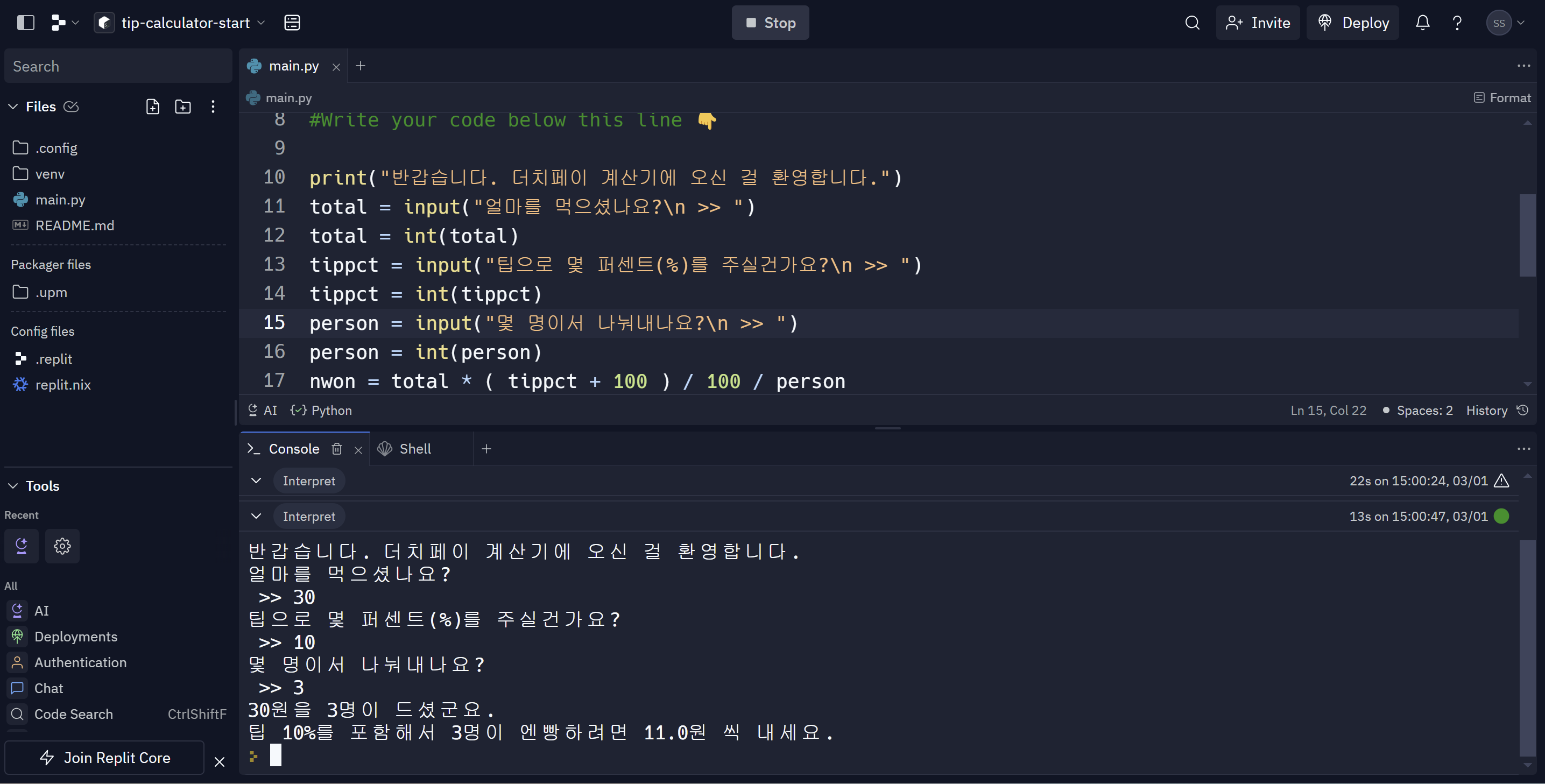Dismiss the Join Replit Core banner
1545x784 pixels.
tap(220, 761)
